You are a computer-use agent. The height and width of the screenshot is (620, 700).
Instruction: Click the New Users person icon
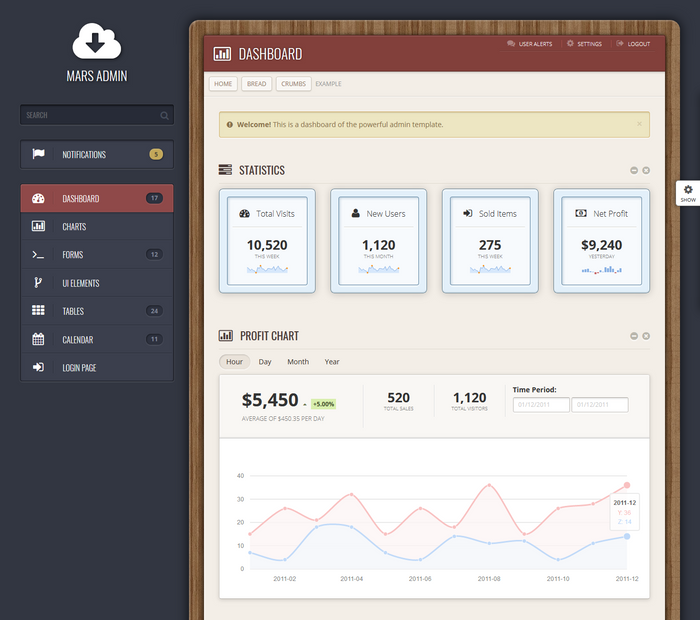355,213
